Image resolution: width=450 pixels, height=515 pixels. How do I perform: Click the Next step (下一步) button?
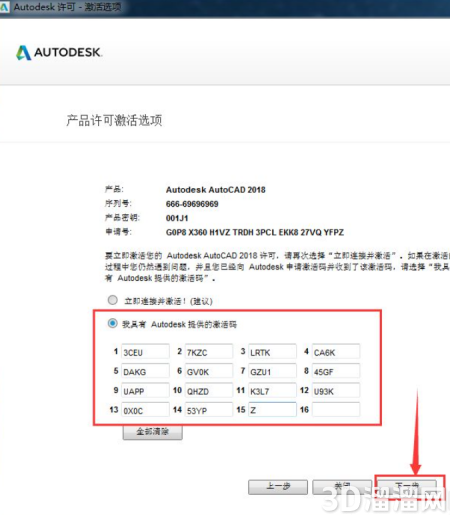pyautogui.click(x=407, y=487)
